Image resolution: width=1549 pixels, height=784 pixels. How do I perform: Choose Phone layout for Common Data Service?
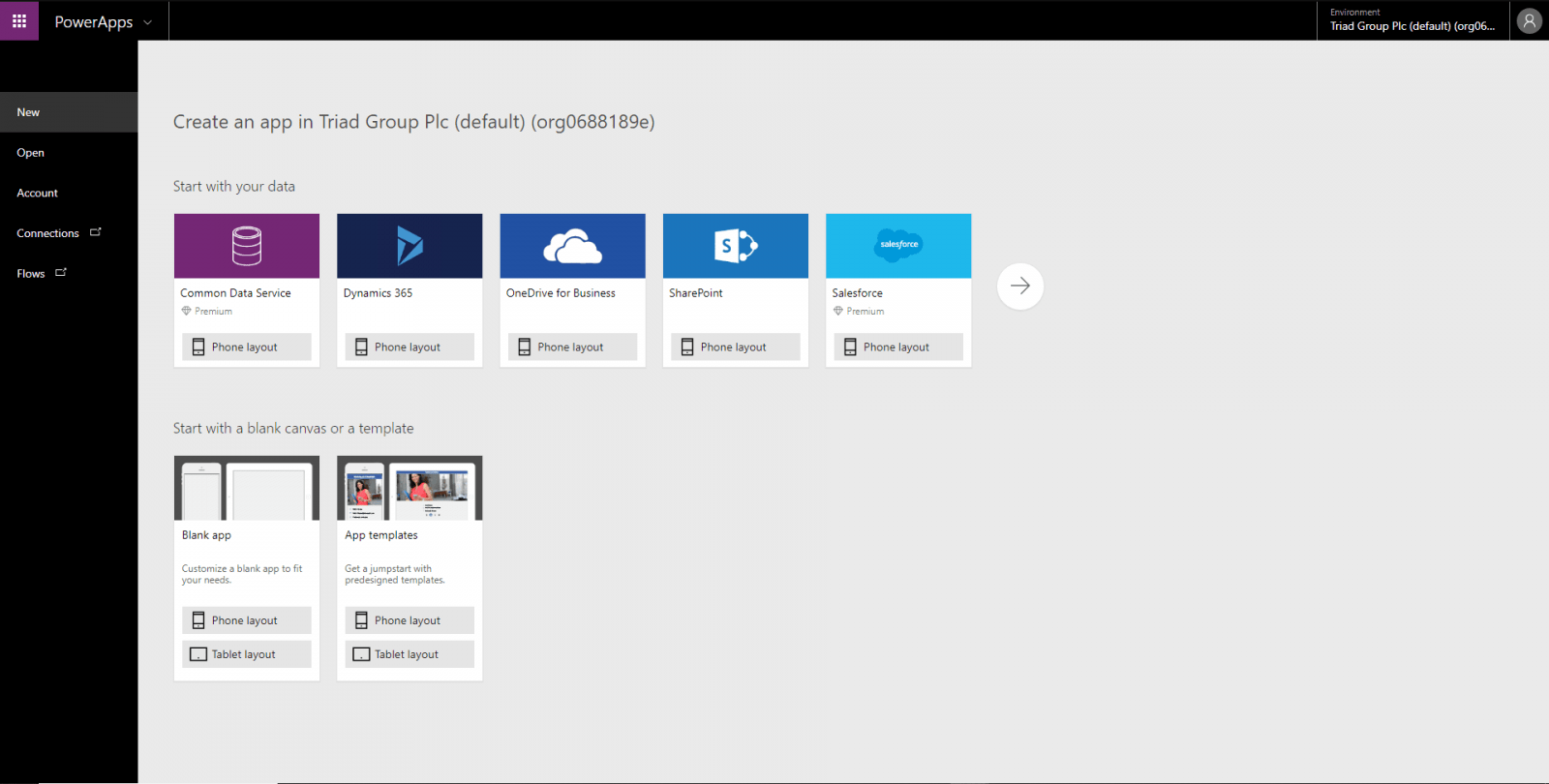(247, 347)
